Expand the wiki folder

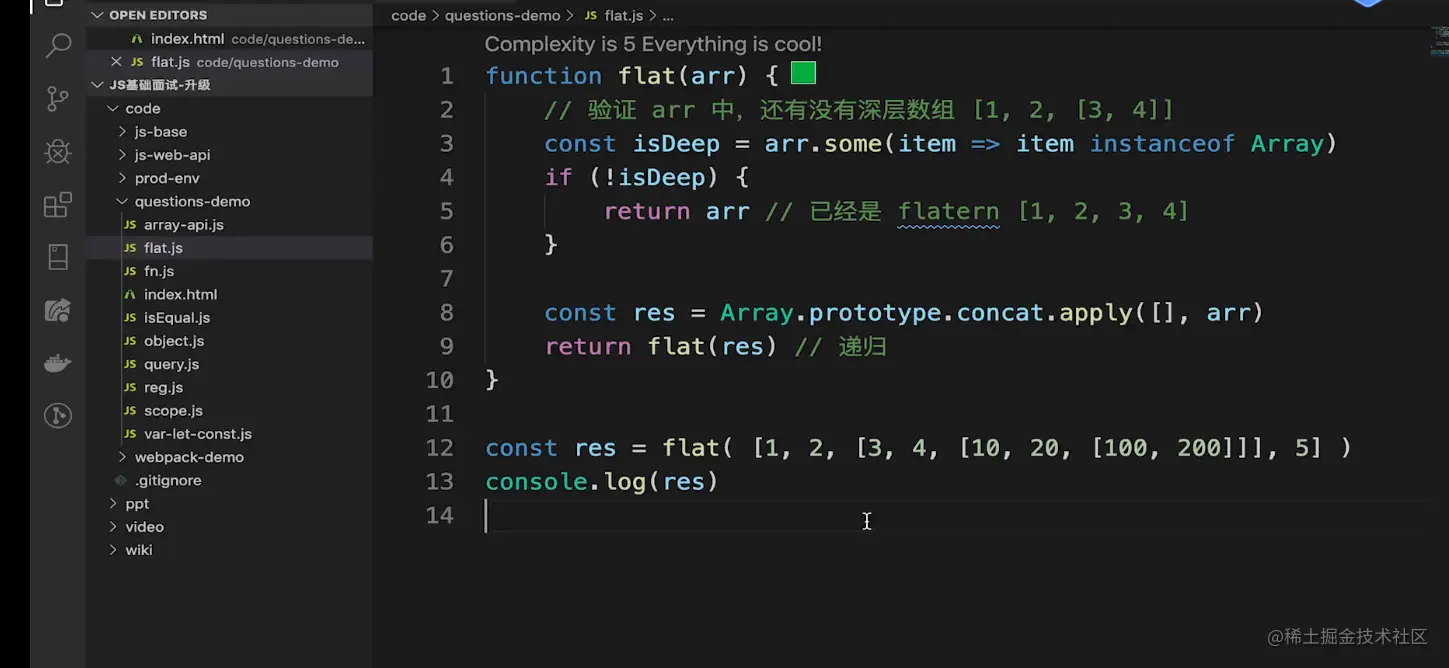point(113,550)
